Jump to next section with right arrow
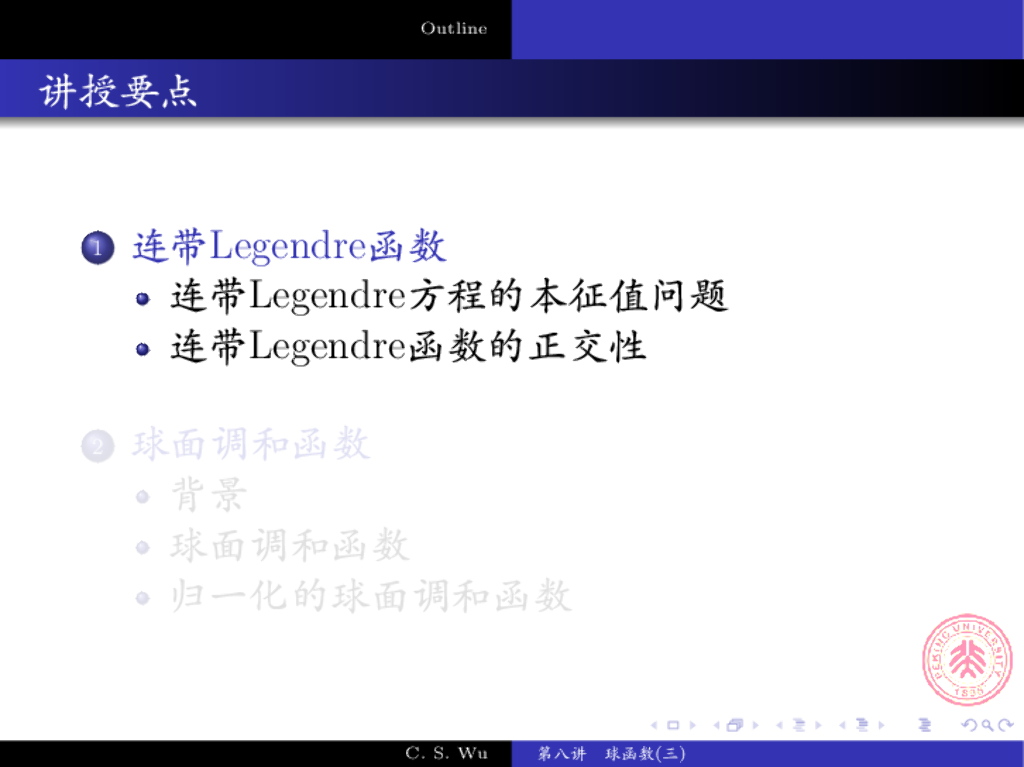This screenshot has height=767, width=1024. tap(882, 725)
